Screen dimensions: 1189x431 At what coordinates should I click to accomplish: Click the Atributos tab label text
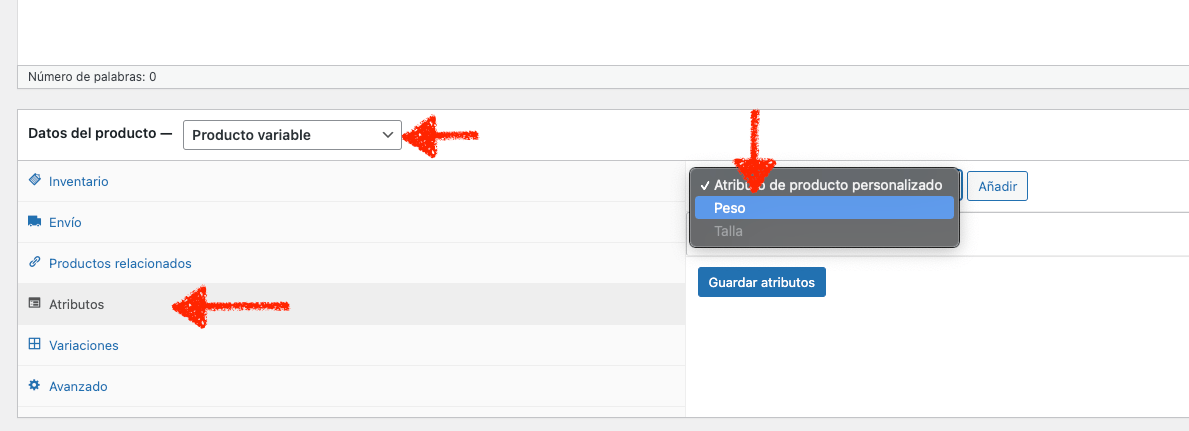click(77, 305)
